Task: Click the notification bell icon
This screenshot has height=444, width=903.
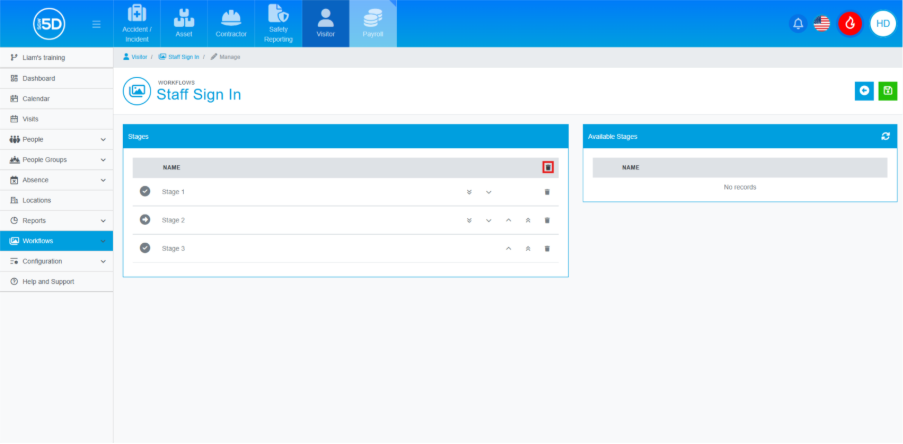Action: 798,23
